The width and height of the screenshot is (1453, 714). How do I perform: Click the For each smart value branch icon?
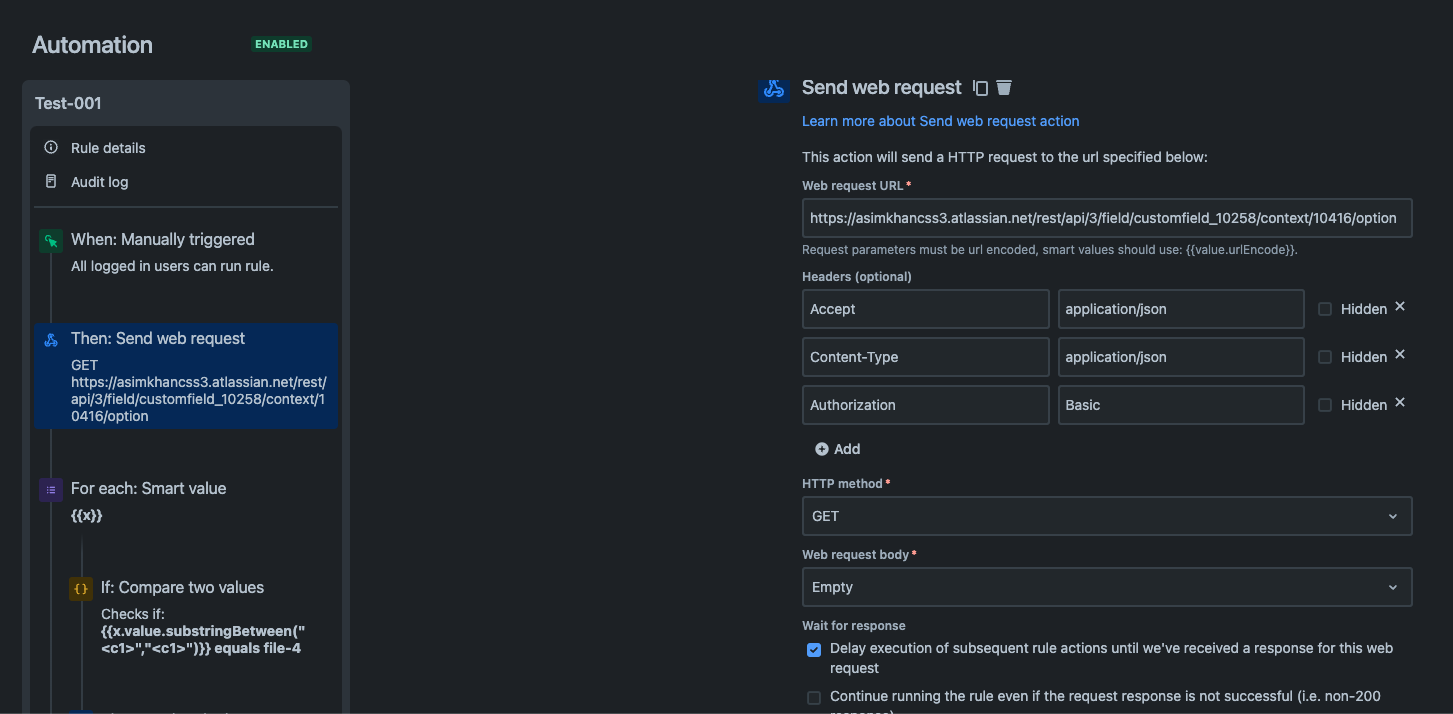(x=51, y=488)
